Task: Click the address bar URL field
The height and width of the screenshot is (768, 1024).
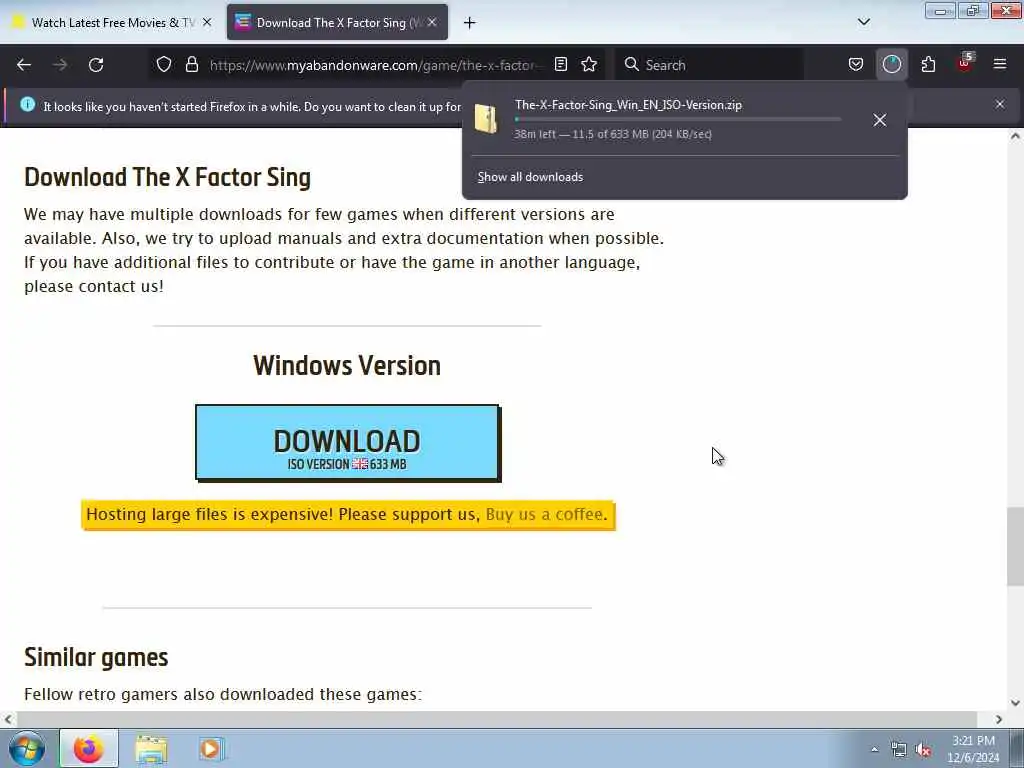Action: click(375, 65)
